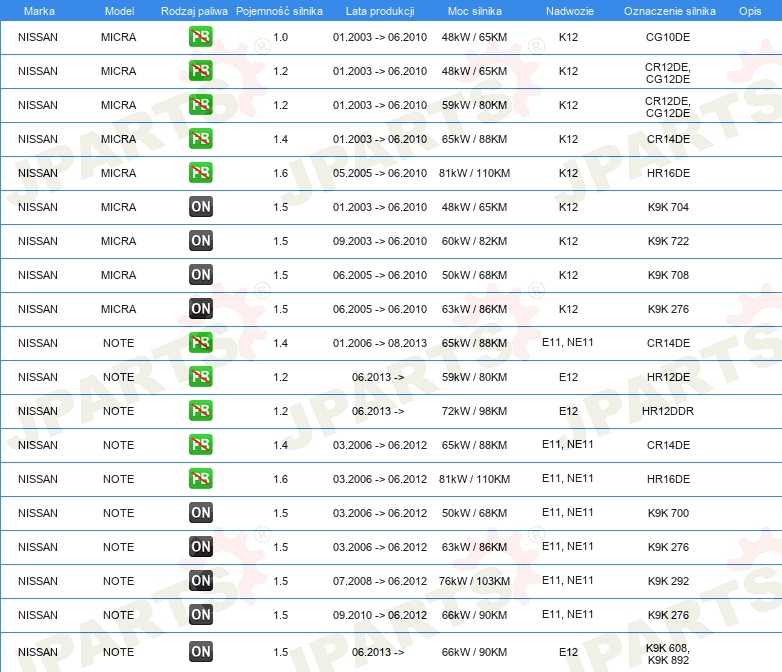Click engine capacity 1.0 cell
Viewport: 782px width, 672px height.
(280, 37)
